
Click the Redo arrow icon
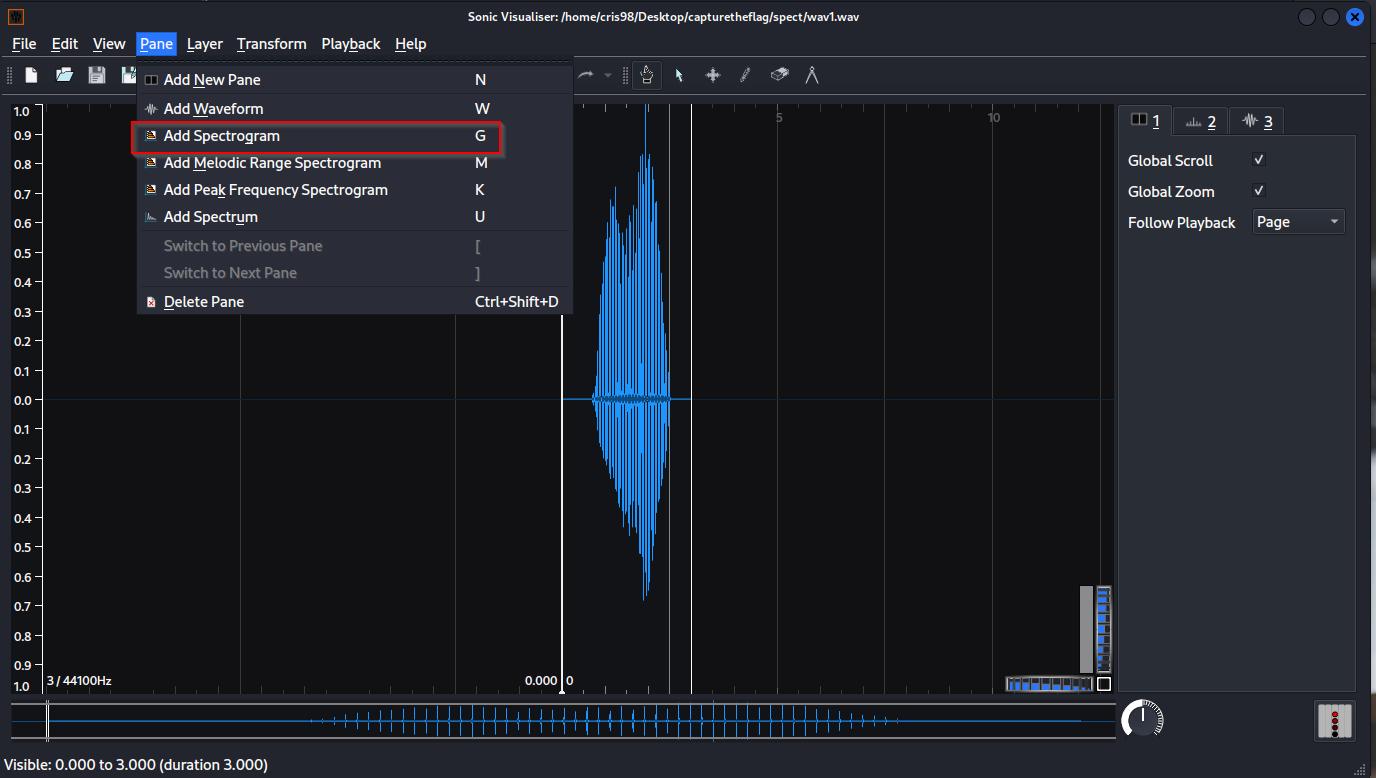[586, 75]
